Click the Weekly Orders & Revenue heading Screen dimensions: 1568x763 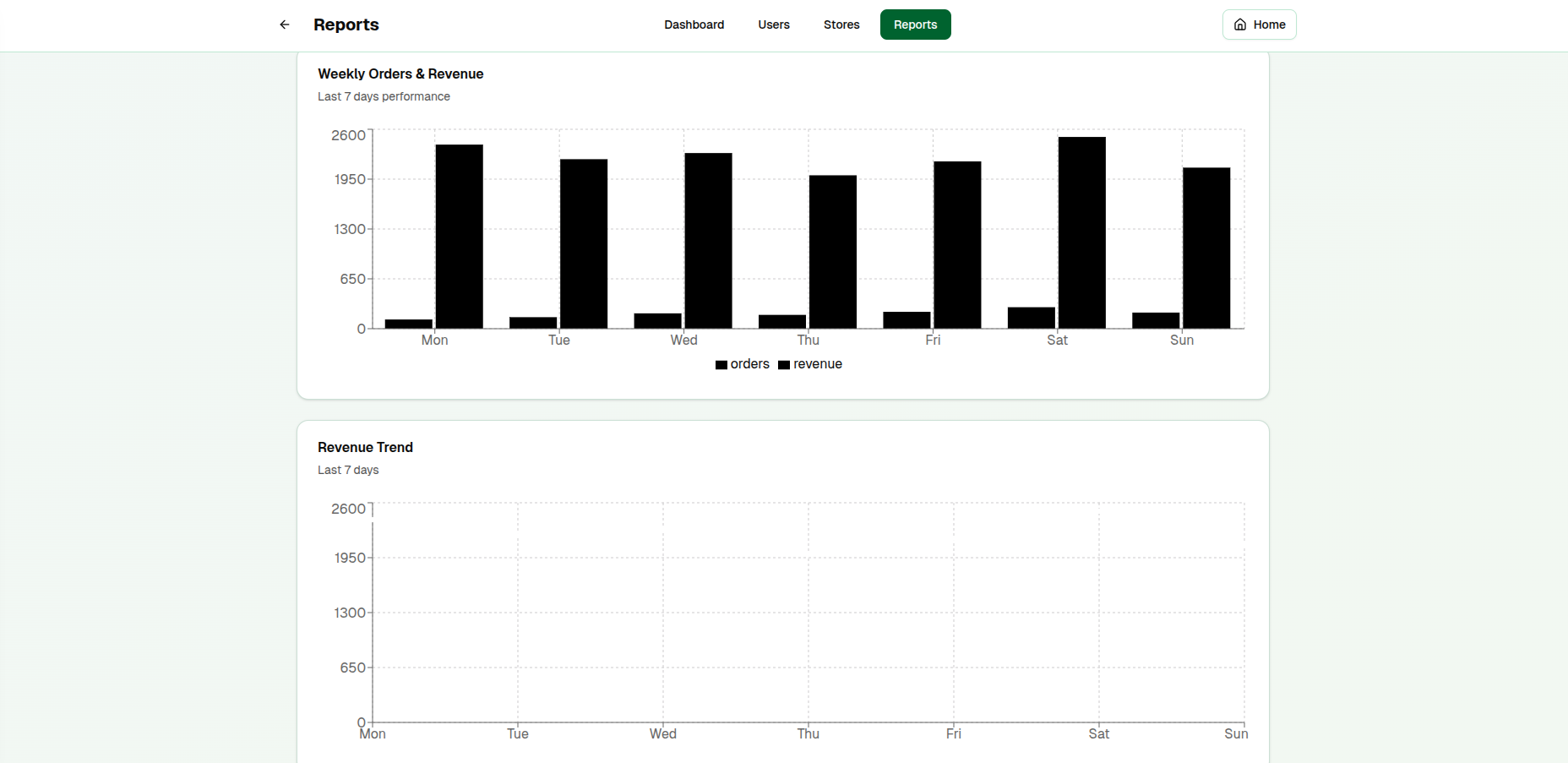(x=400, y=74)
